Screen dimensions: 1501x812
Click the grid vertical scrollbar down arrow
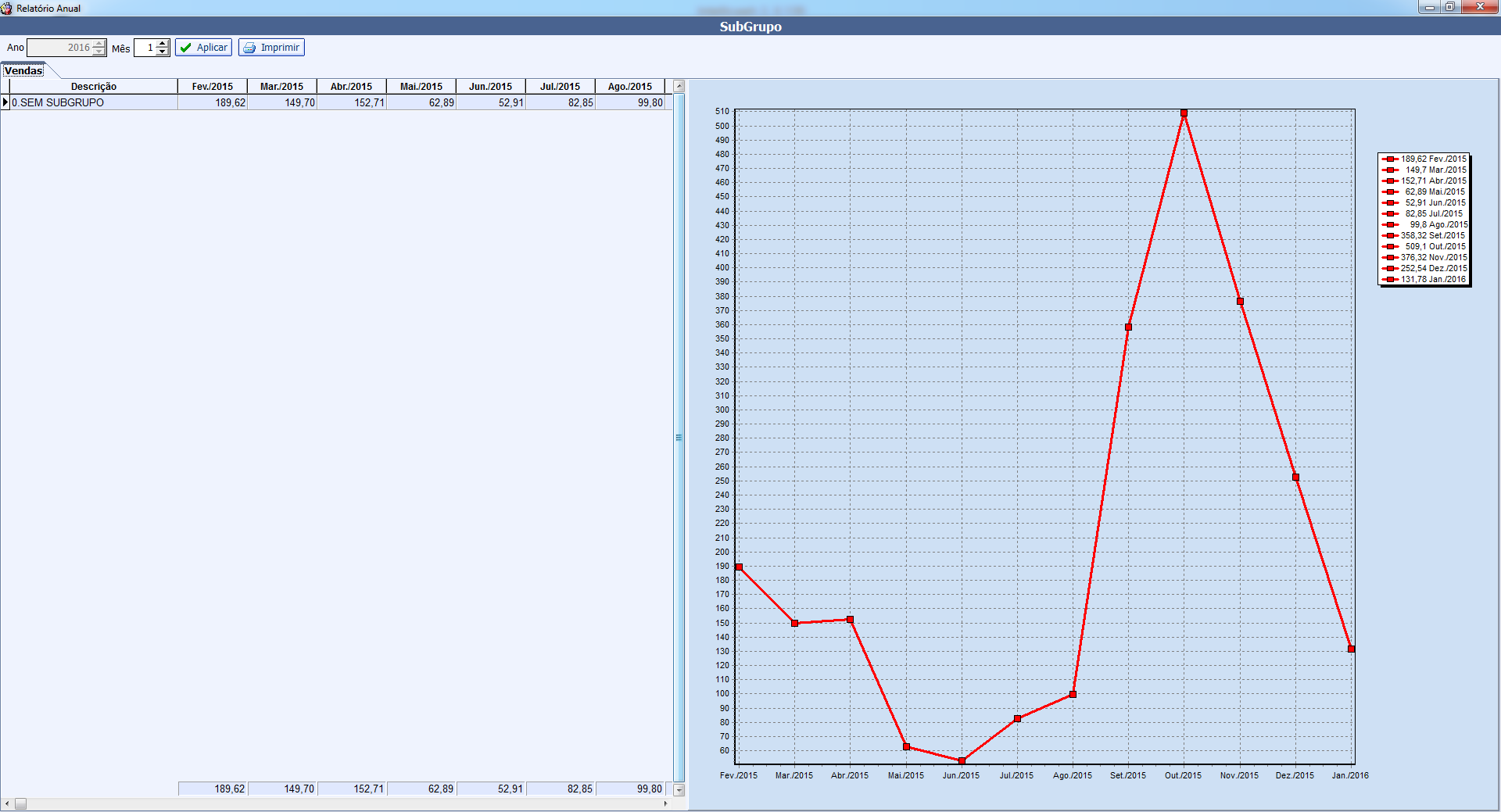(679, 790)
